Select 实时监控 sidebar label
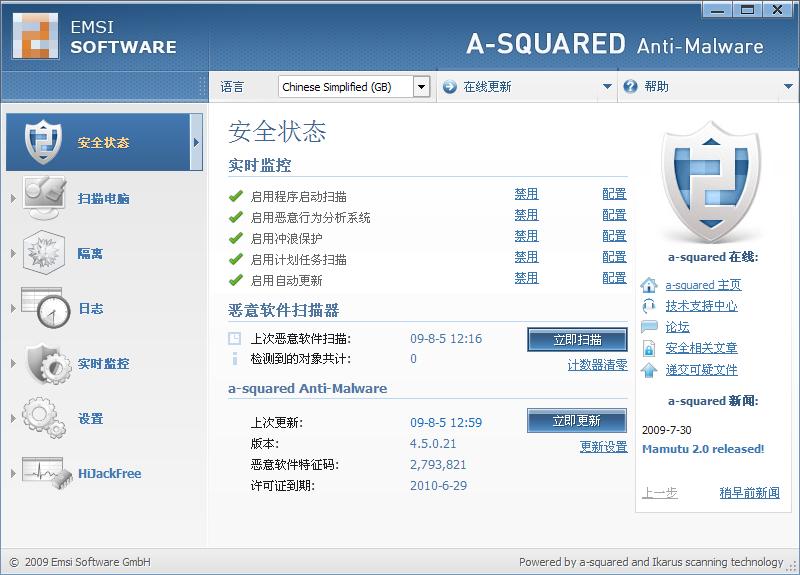The image size is (800, 575). point(104,363)
